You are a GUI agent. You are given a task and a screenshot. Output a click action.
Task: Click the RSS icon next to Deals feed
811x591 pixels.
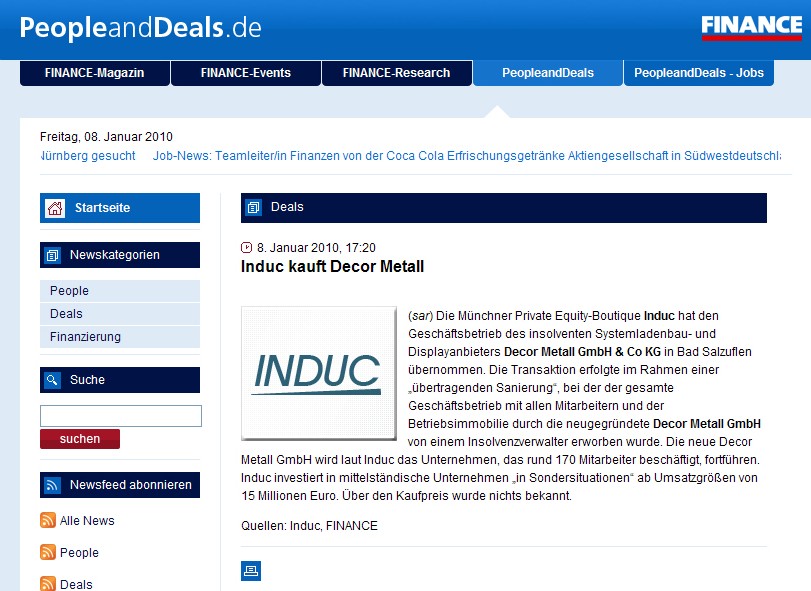click(x=48, y=584)
